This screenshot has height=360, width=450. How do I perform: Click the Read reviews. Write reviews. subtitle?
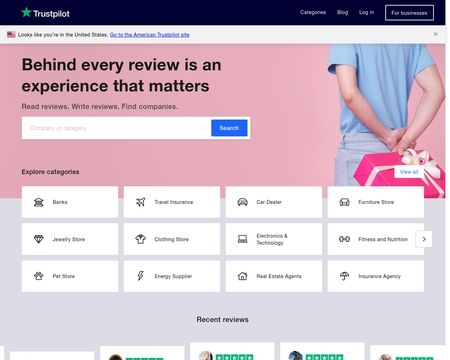click(100, 107)
